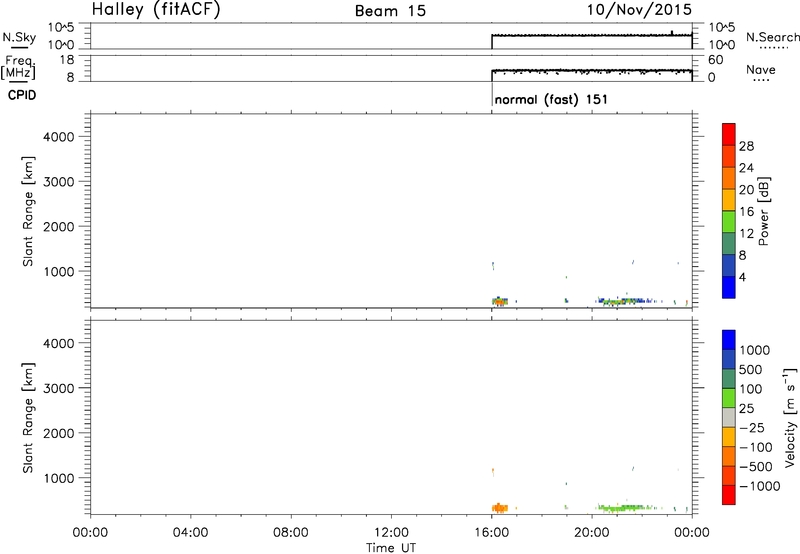Select the 'N.Sky' axis label
Screen dimensions: 800x554
point(19,37)
